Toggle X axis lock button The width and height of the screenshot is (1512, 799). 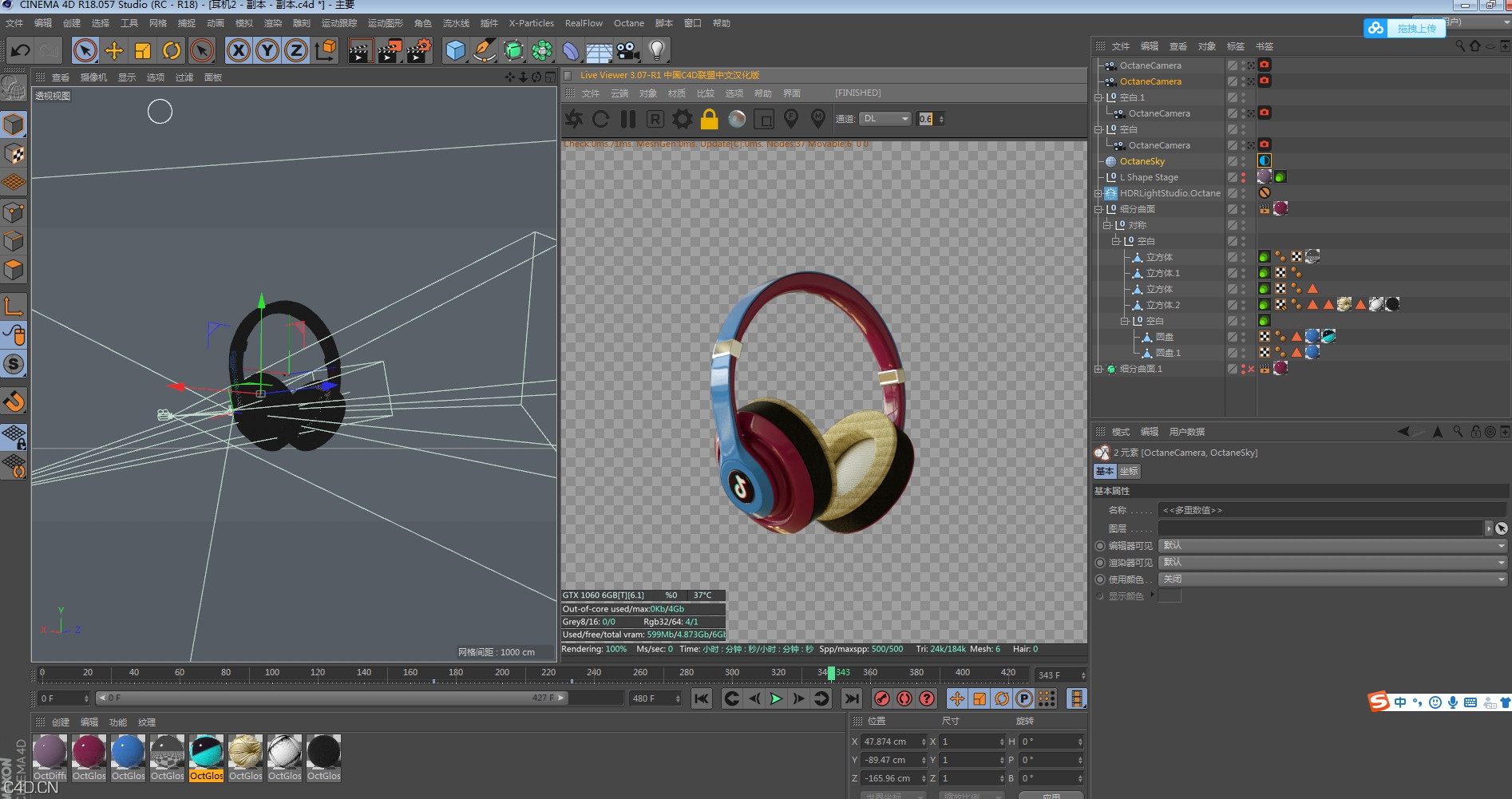tap(238, 51)
